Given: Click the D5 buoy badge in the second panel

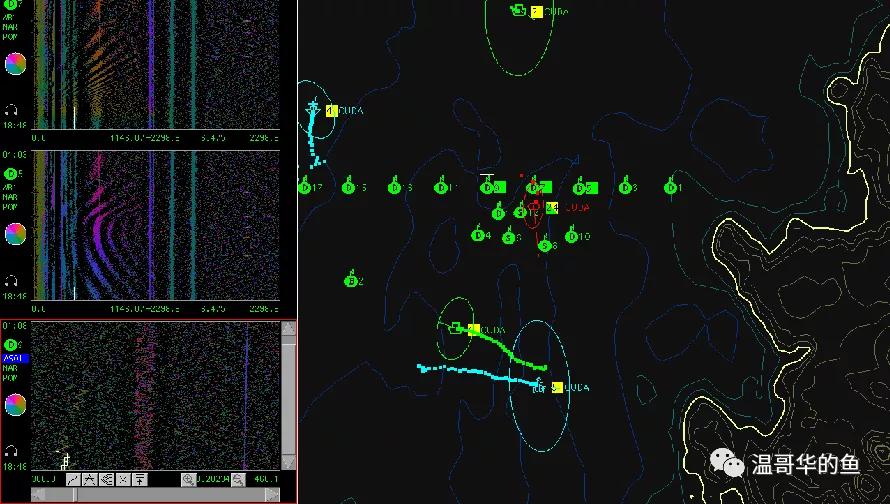Looking at the screenshot, I should click(11, 174).
